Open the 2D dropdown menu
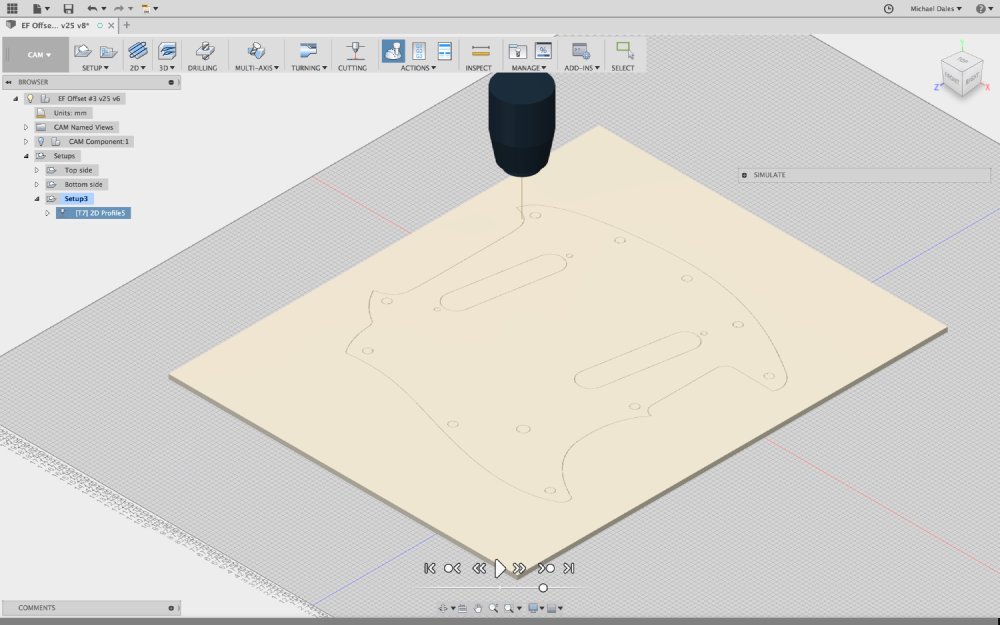Image resolution: width=1000 pixels, height=625 pixels. coord(138,68)
